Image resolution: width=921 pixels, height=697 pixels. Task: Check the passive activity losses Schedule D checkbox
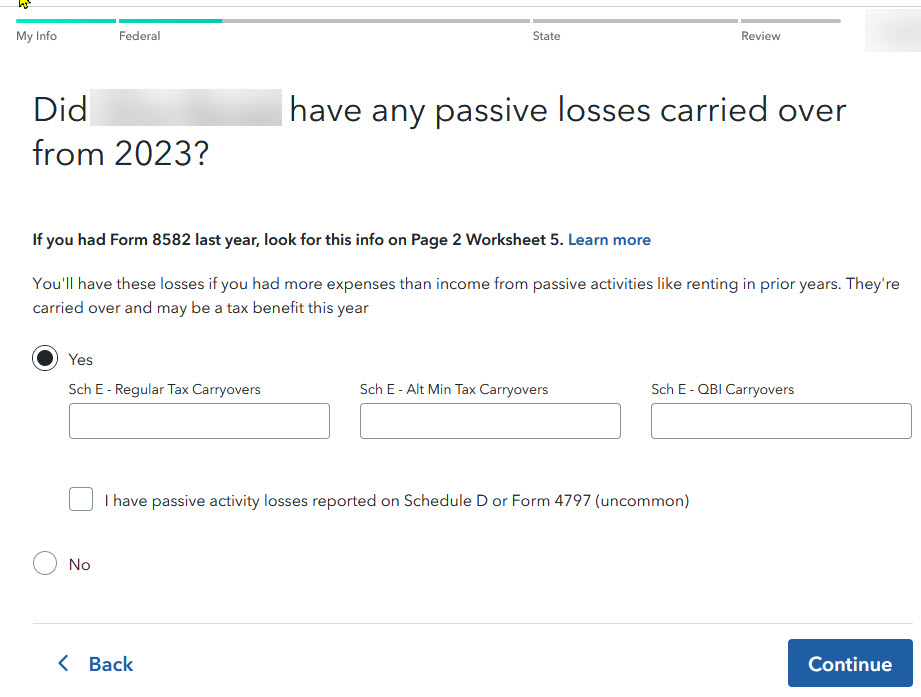[81, 500]
